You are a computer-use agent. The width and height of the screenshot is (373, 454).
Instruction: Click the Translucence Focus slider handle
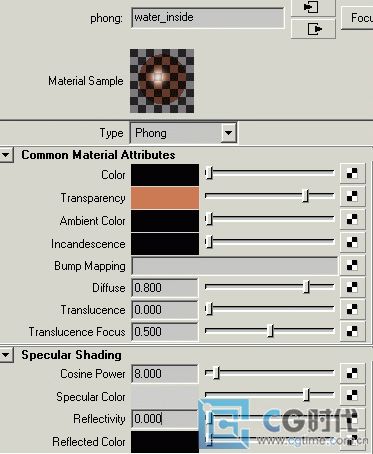(270, 331)
